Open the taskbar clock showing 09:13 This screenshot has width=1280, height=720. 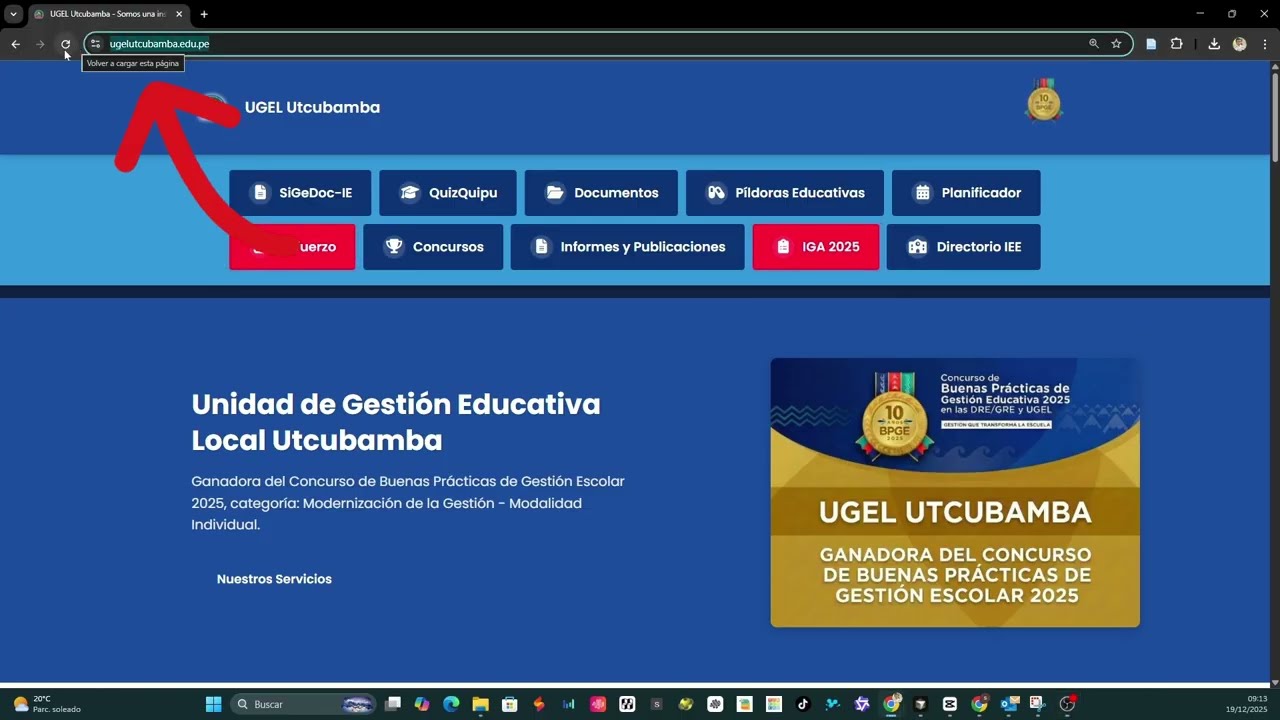[x=1247, y=704]
